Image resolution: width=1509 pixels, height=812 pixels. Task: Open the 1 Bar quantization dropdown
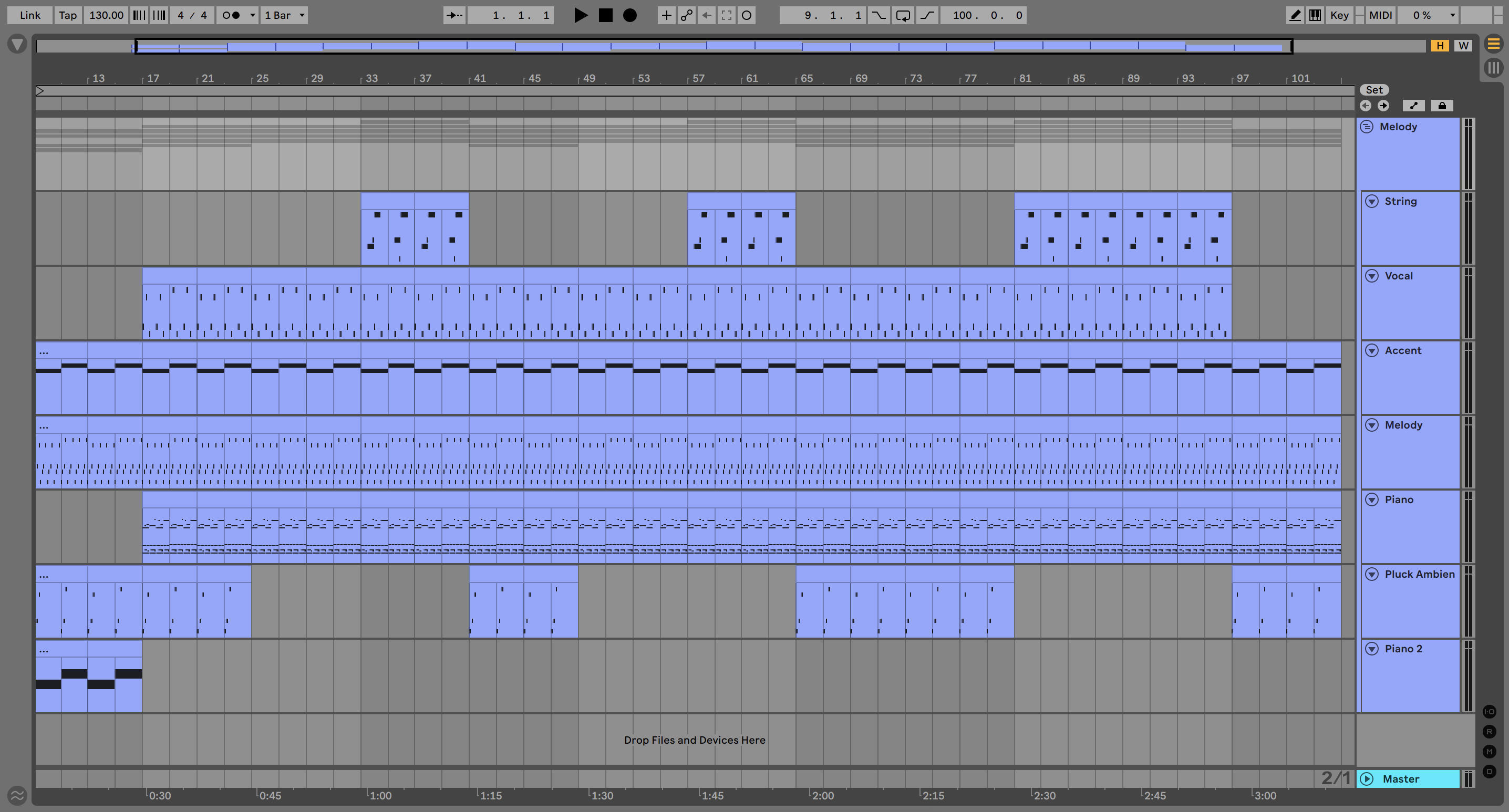284,16
